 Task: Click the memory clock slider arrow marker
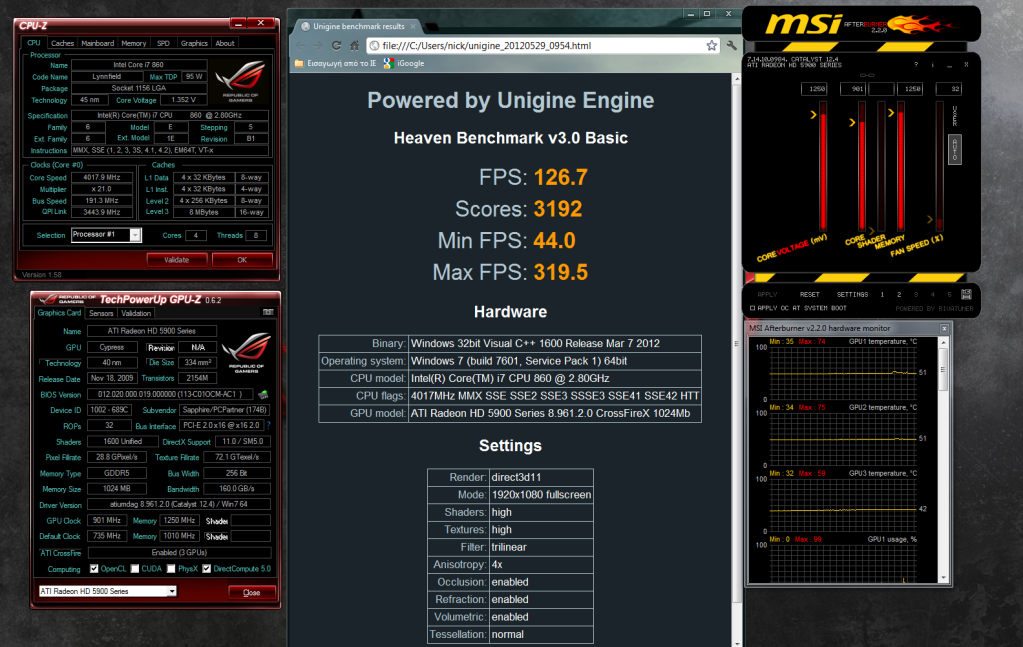pos(891,113)
